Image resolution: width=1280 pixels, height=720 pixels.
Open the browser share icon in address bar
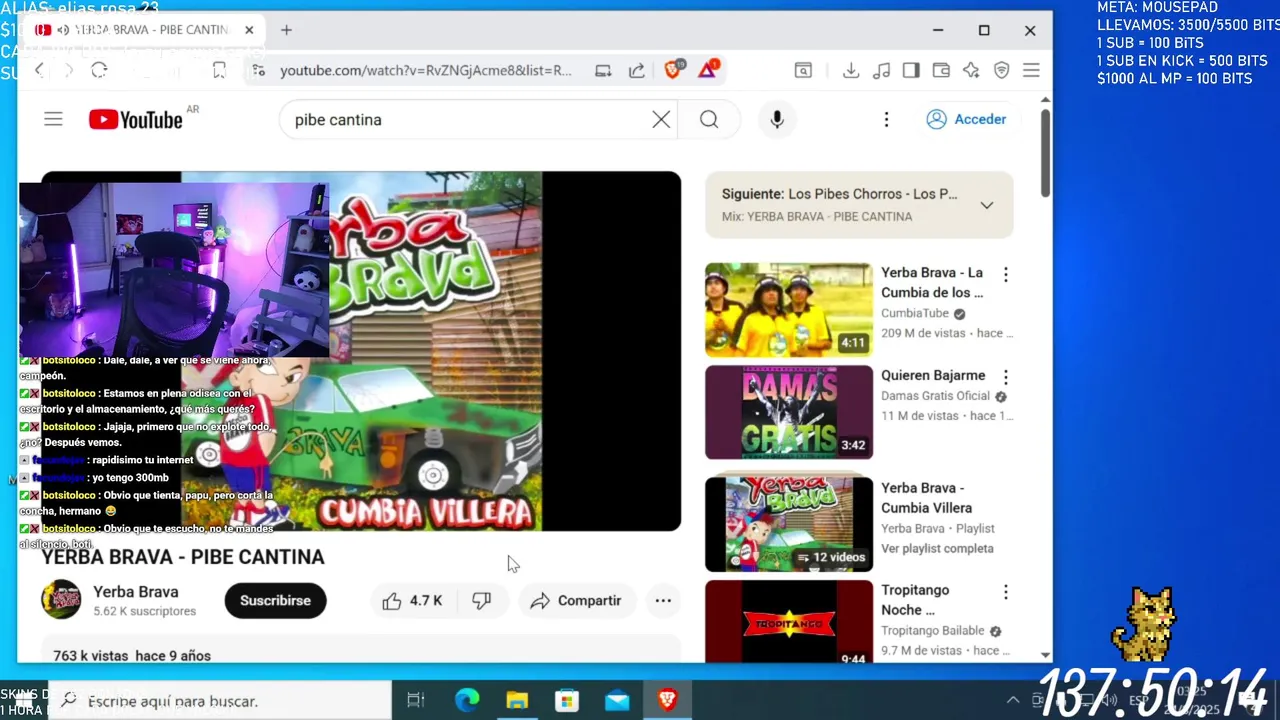637,70
